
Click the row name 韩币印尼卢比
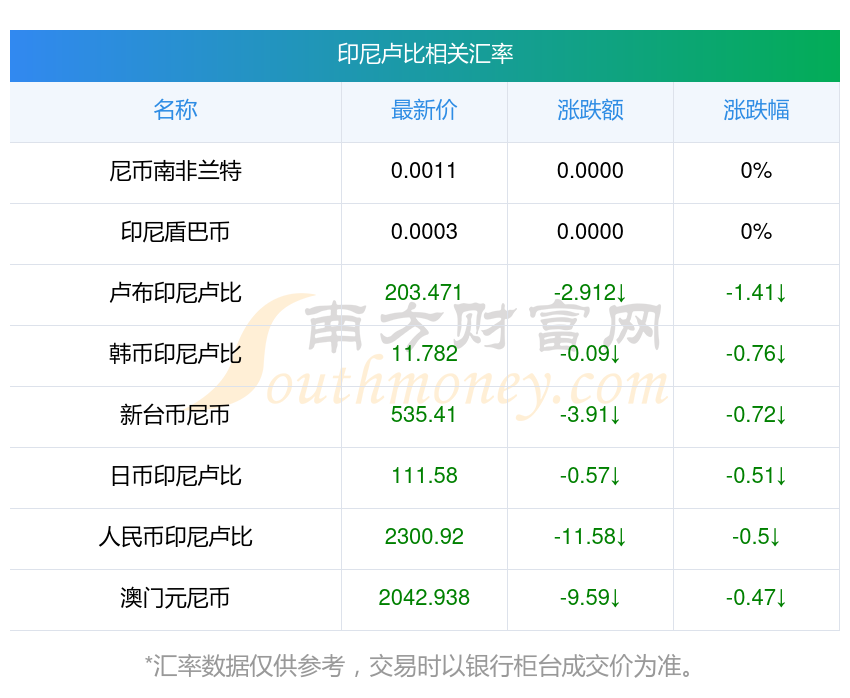tap(175, 354)
